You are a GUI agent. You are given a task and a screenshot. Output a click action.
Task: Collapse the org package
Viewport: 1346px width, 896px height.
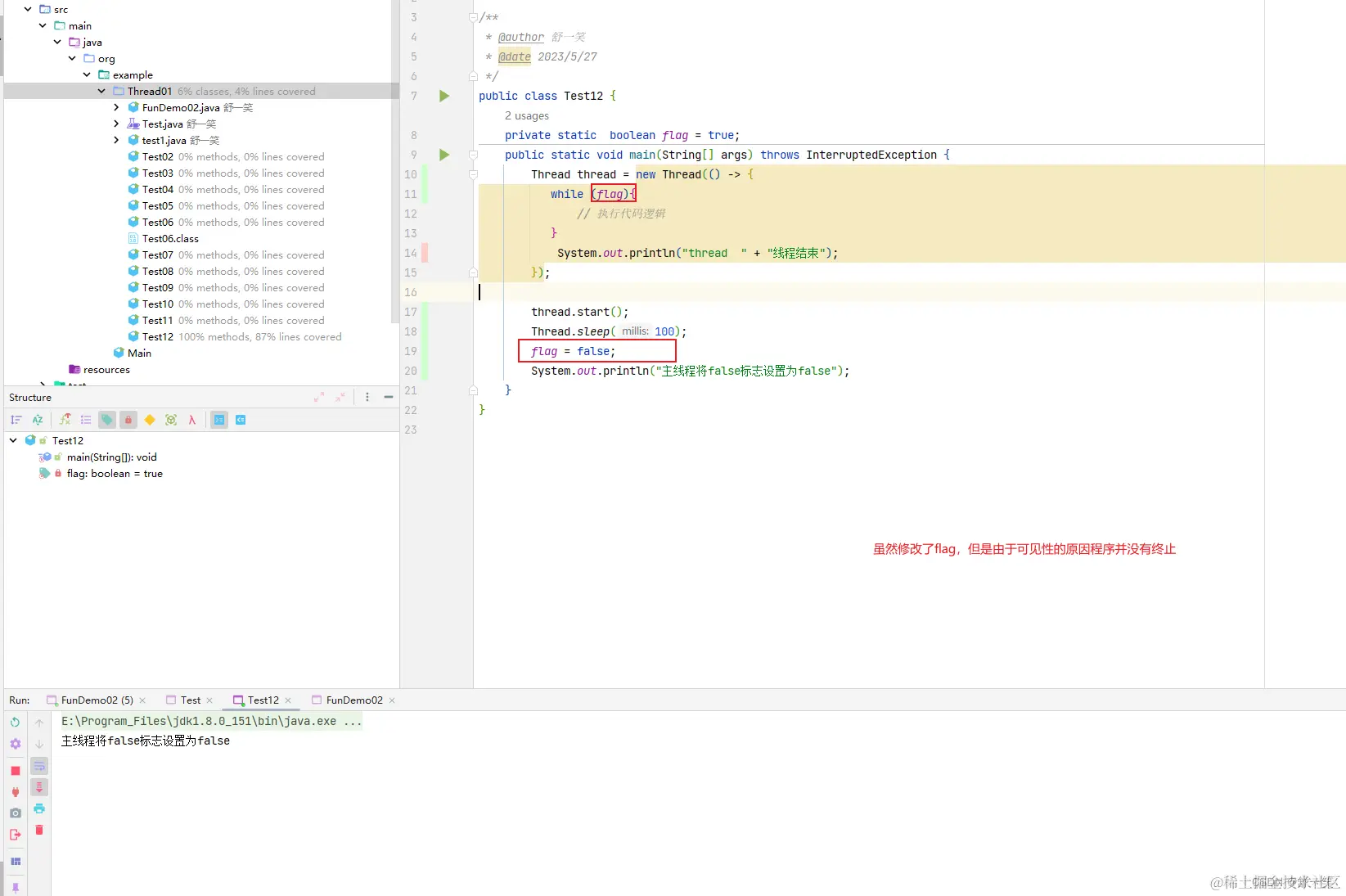[72, 58]
